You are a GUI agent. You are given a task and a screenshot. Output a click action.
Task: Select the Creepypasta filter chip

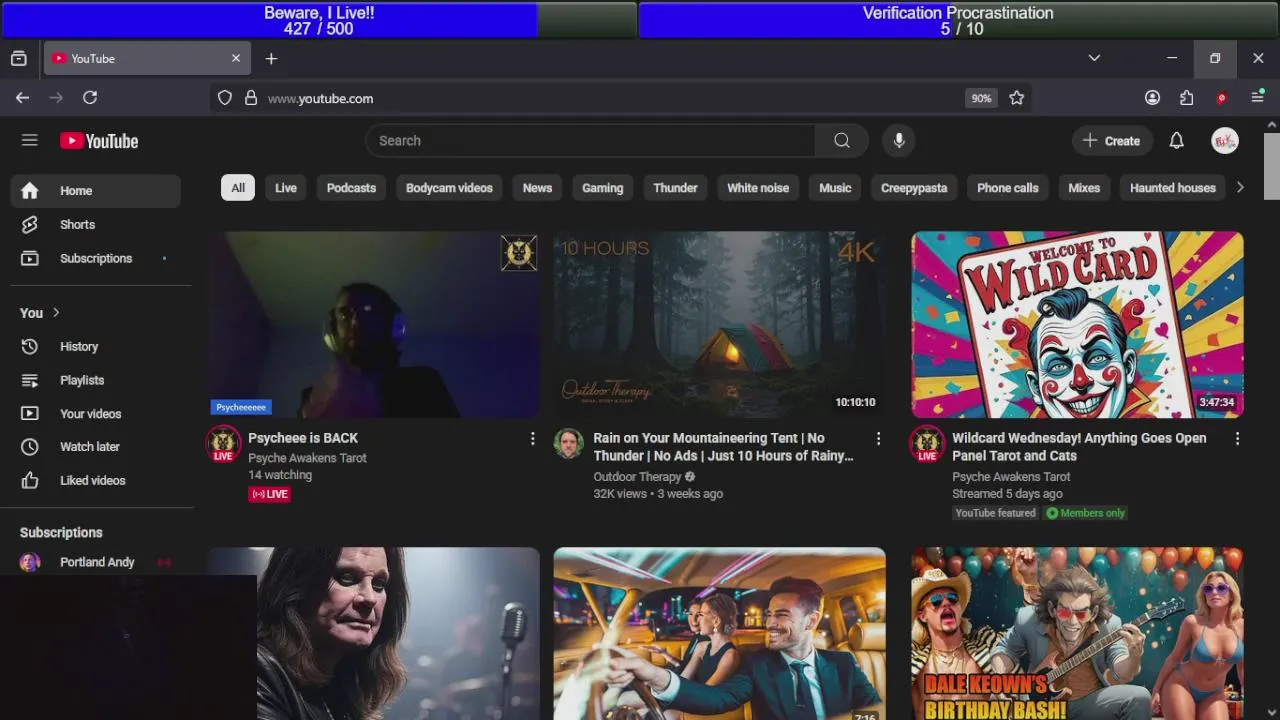tap(914, 188)
